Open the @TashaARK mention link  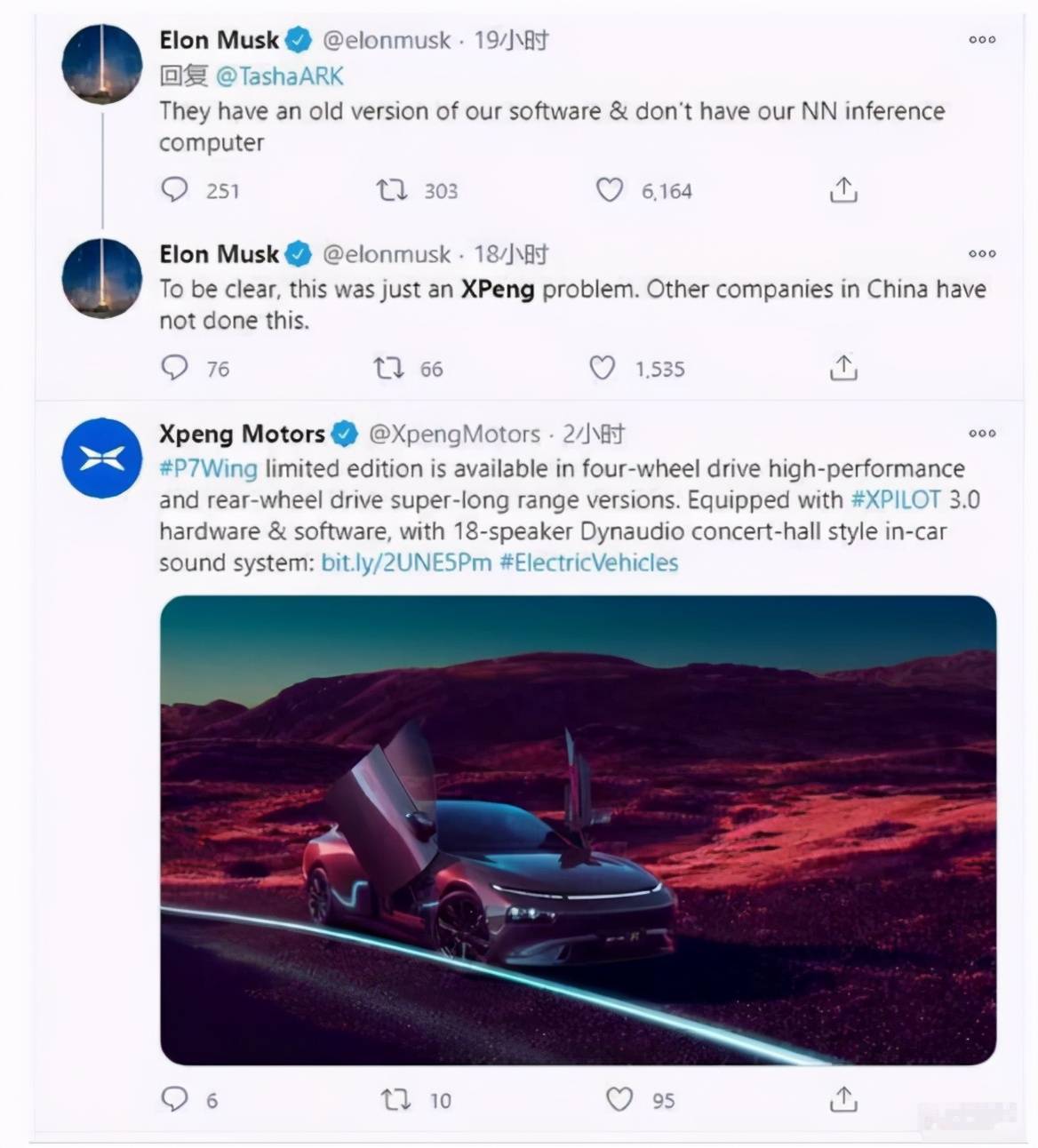(279, 76)
